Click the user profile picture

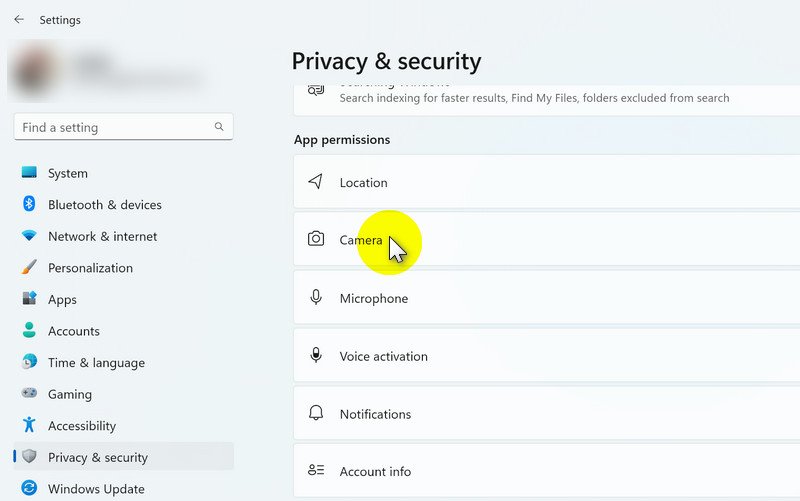tap(37, 72)
